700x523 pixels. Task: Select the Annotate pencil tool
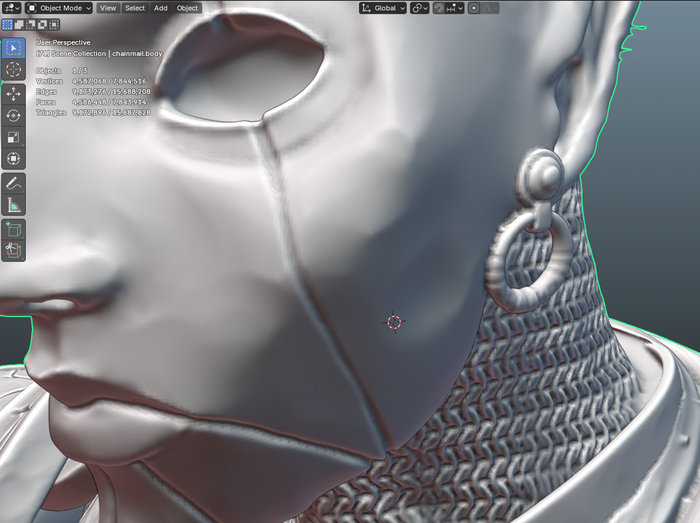tap(14, 184)
